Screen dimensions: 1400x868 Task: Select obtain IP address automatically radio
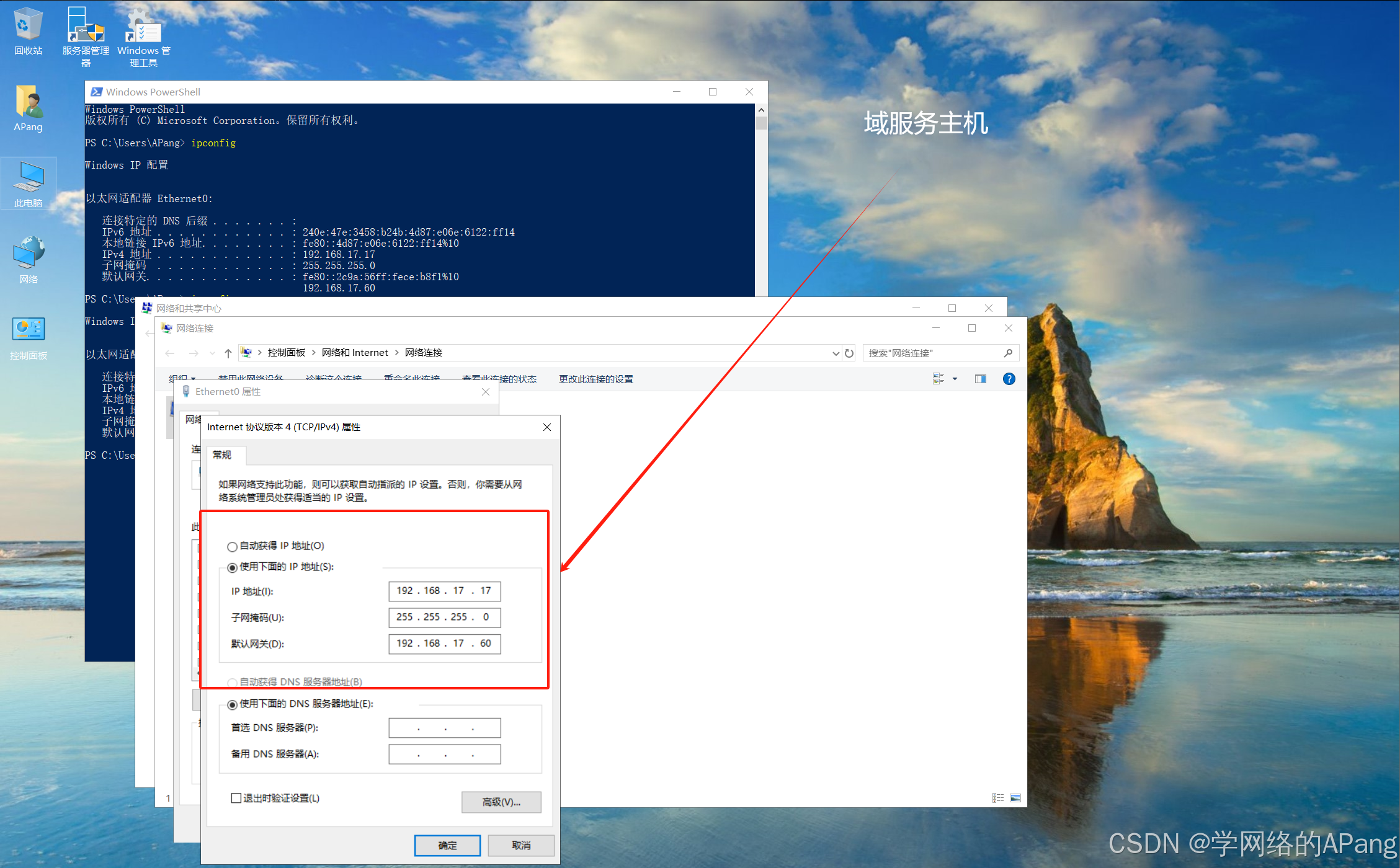click(232, 546)
